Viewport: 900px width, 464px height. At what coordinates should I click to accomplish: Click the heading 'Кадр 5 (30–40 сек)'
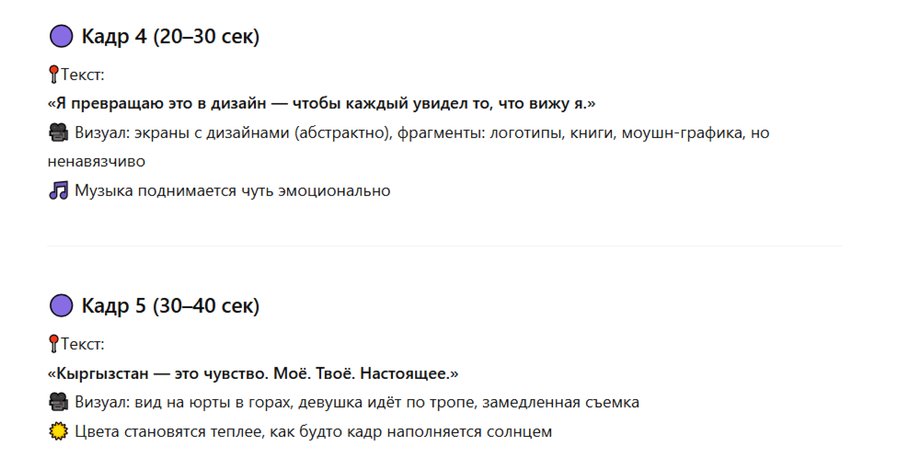tap(171, 305)
